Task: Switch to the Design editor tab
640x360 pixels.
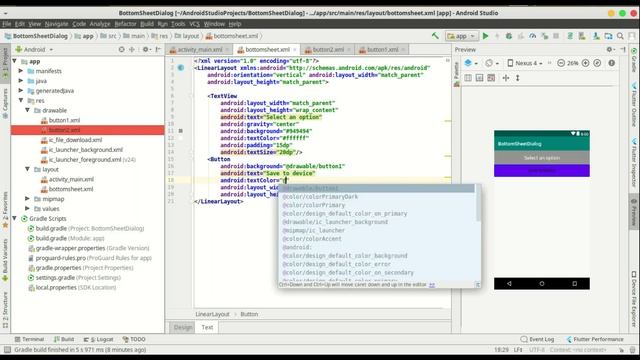Action: point(182,327)
